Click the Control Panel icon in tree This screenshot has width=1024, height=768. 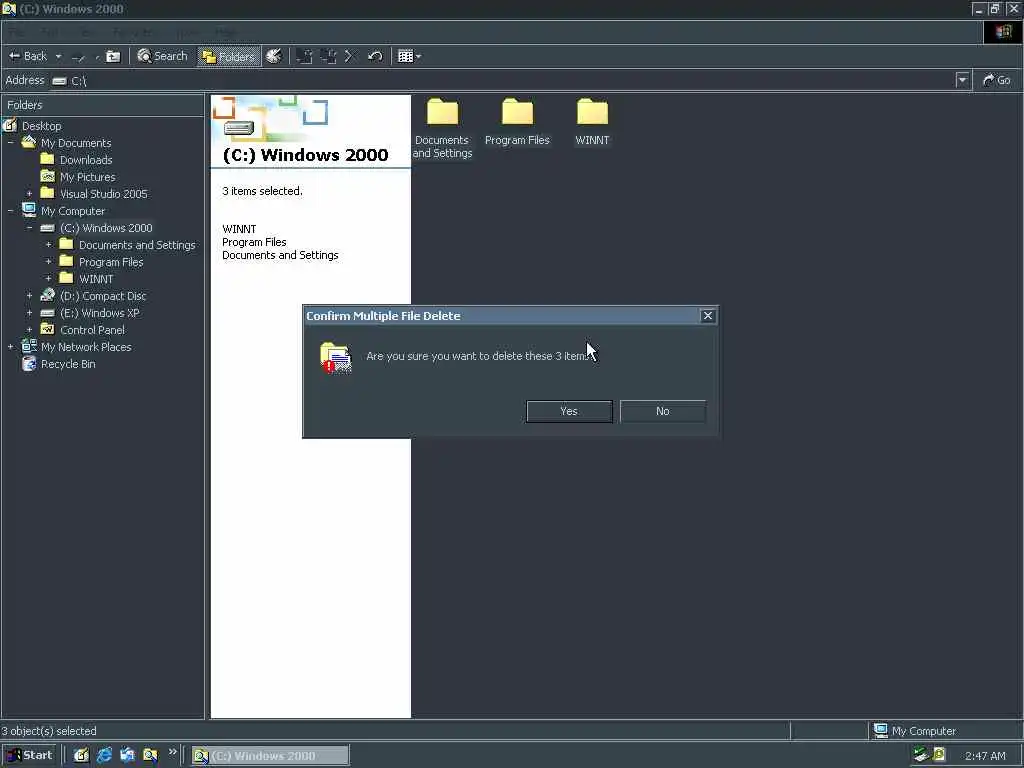[47, 329]
